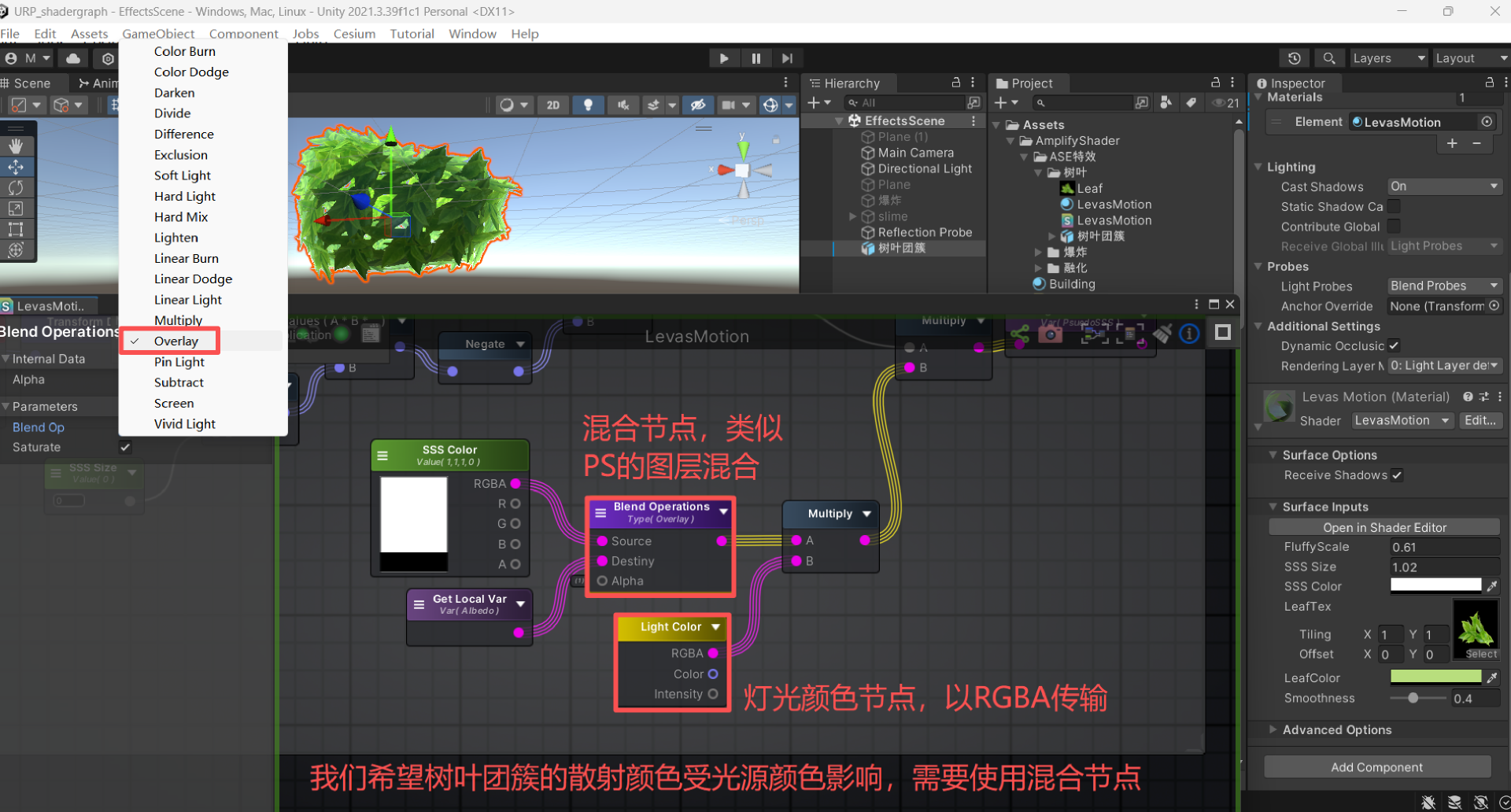Open Undo History icon in toolbar
The height and width of the screenshot is (812, 1511).
point(1295,58)
